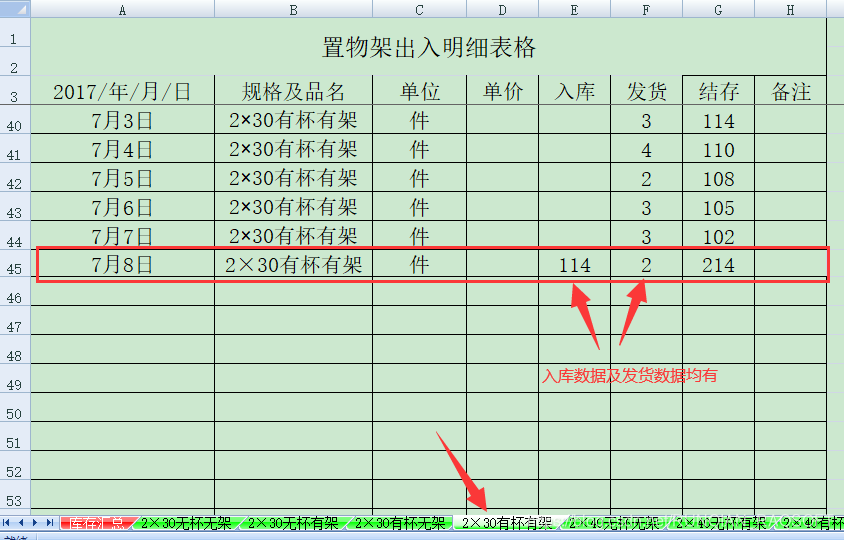Screen dimensions: 844x540
Task: Open the 库存汇总 sheet tab
Action: click(x=96, y=523)
